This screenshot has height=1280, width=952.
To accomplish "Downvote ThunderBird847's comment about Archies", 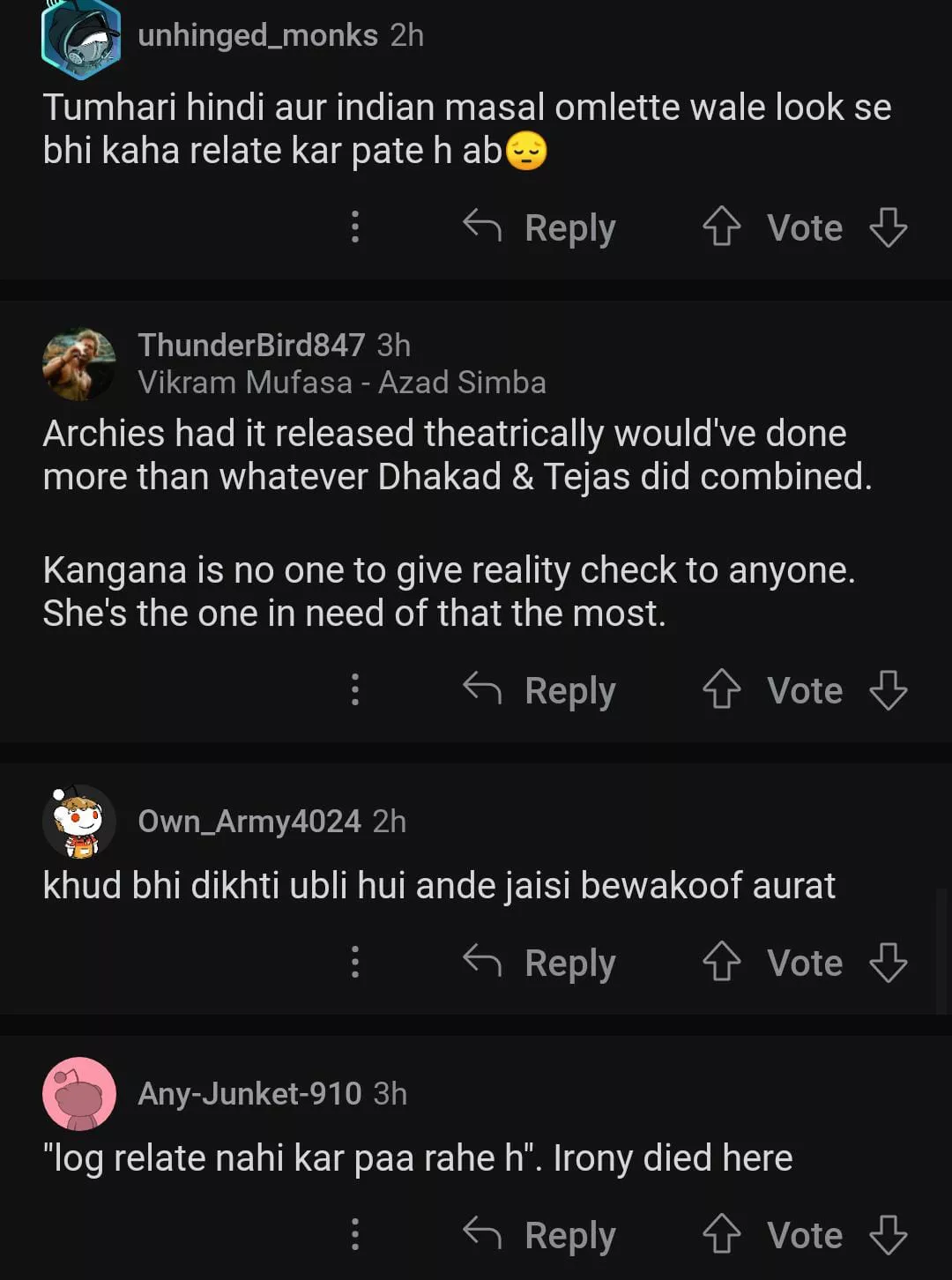I will [888, 689].
